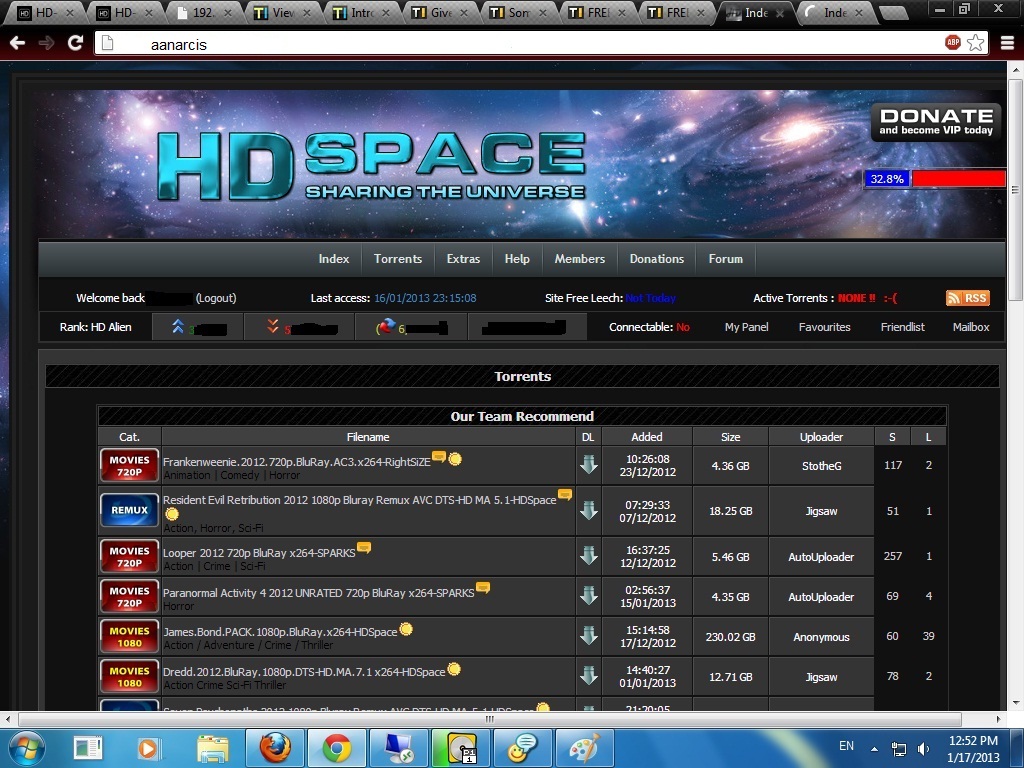This screenshot has height=768, width=1024.
Task: Click the Movies 720P category icon for Frankenweenie
Action: (x=129, y=466)
